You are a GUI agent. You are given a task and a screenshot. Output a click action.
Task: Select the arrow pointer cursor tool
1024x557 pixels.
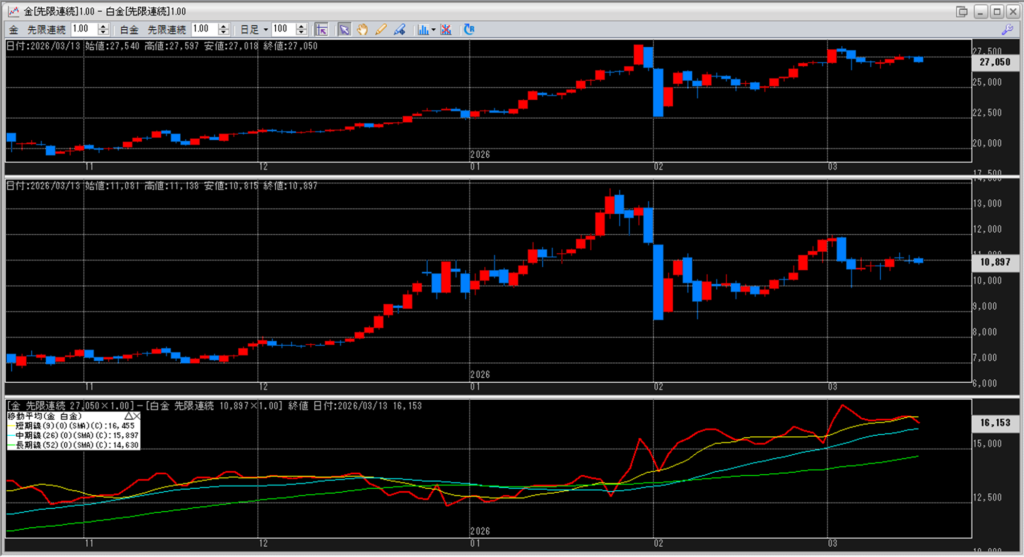pyautogui.click(x=344, y=30)
